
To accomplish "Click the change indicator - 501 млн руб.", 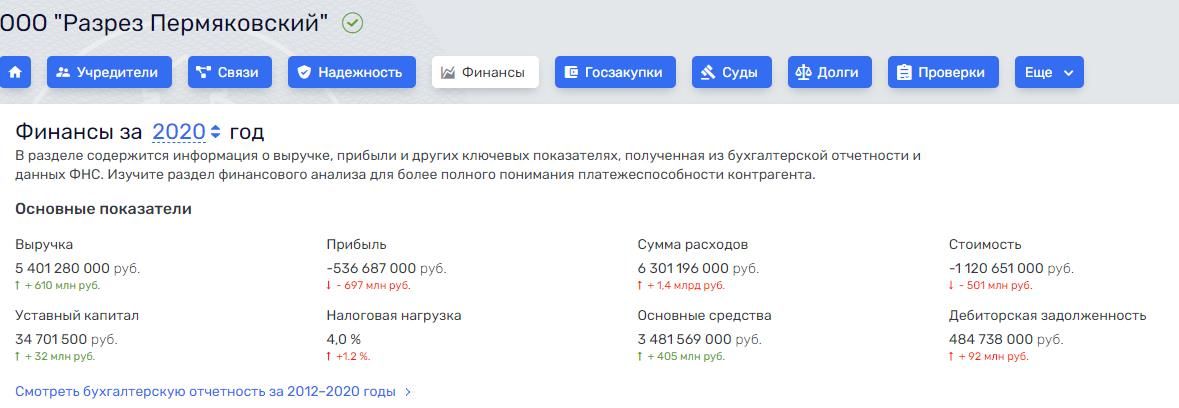I will point(990,286).
